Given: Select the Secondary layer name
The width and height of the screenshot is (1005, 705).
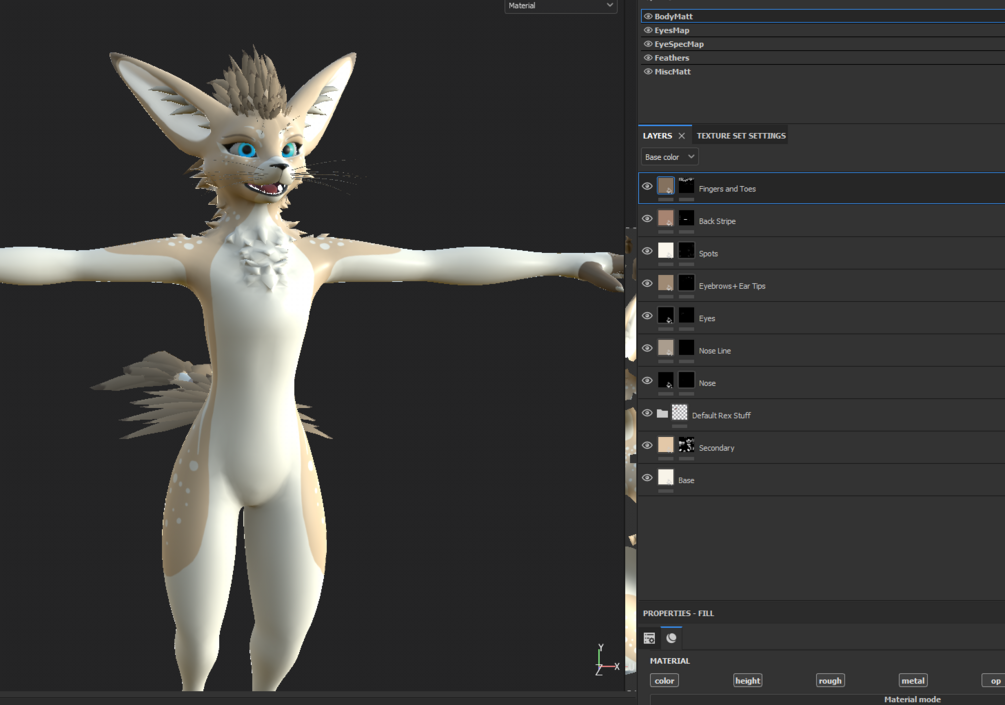Looking at the screenshot, I should (717, 448).
